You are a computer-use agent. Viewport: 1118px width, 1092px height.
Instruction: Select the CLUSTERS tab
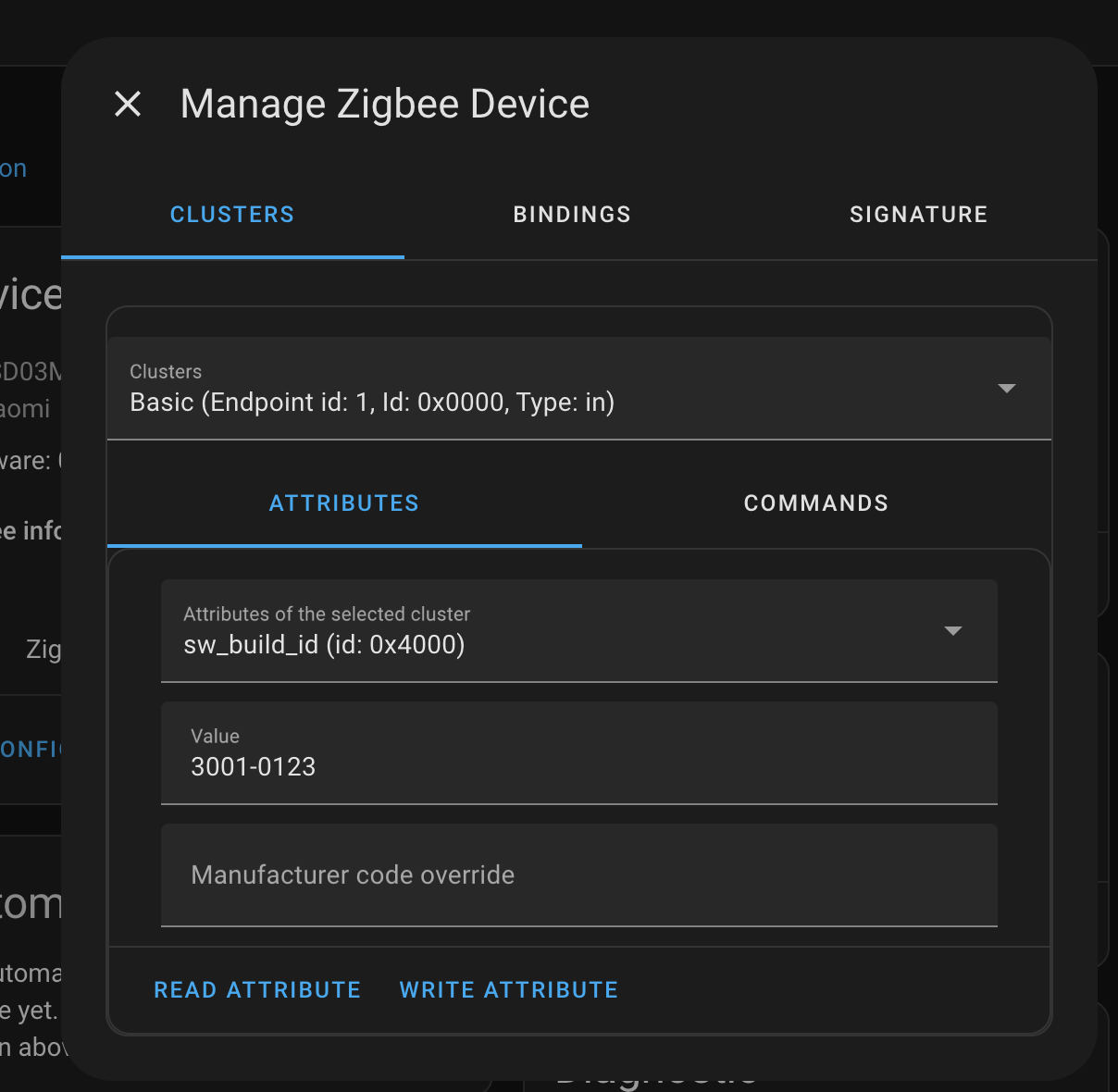(231, 214)
